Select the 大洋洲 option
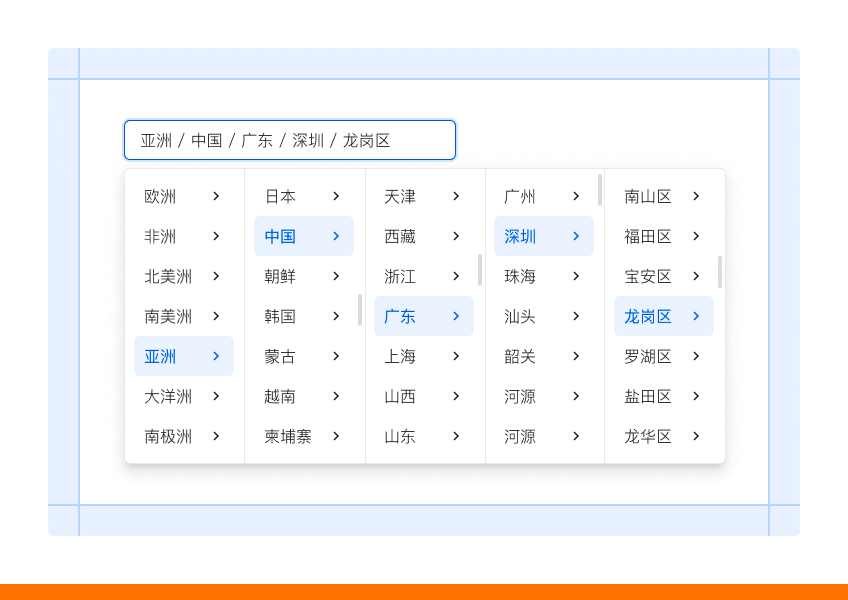The width and height of the screenshot is (848, 600). pyautogui.click(x=168, y=396)
